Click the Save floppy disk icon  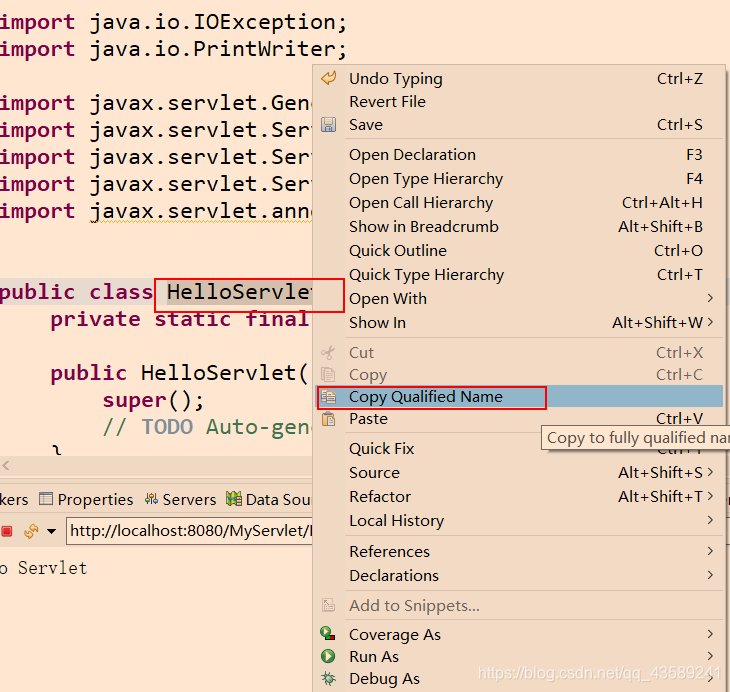coord(328,125)
